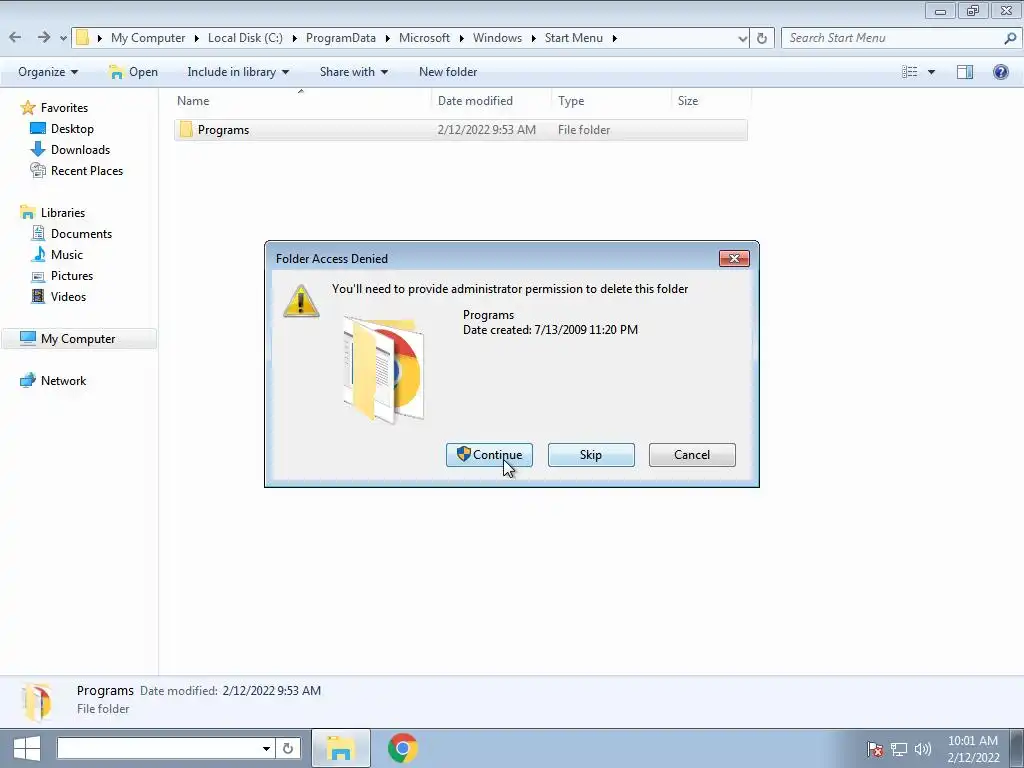The height and width of the screenshot is (768, 1024).
Task: Select My Computer in the address breadcrumb
Action: click(x=148, y=38)
